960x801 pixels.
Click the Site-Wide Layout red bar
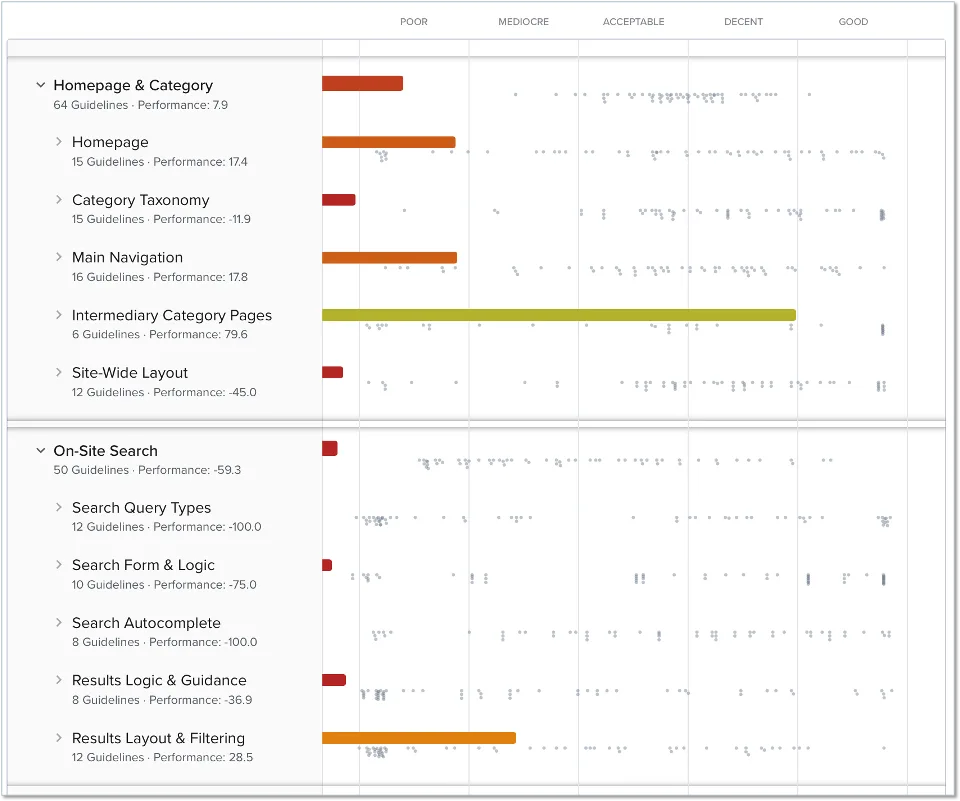coord(332,372)
